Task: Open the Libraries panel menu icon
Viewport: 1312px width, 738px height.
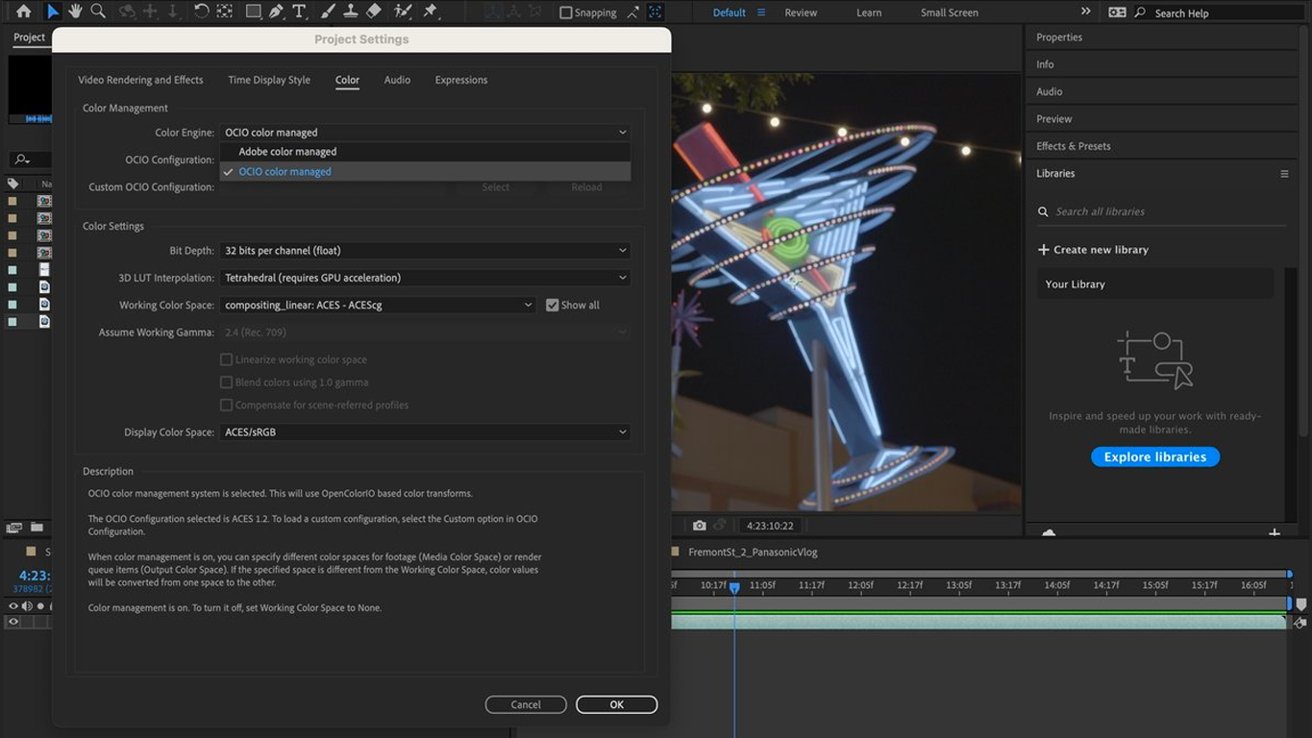Action: (1285, 174)
